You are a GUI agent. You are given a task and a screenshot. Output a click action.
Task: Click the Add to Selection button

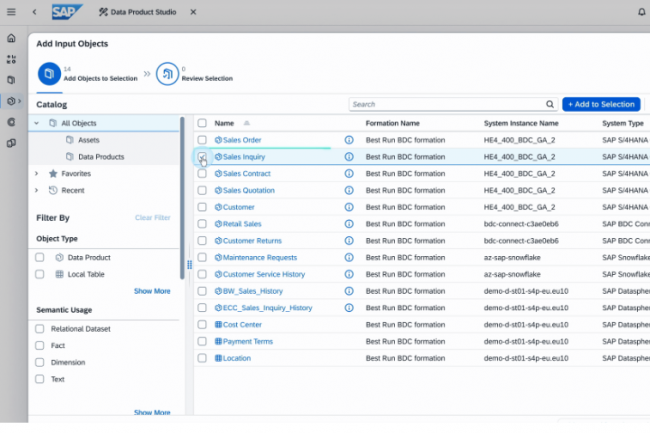[x=600, y=104]
